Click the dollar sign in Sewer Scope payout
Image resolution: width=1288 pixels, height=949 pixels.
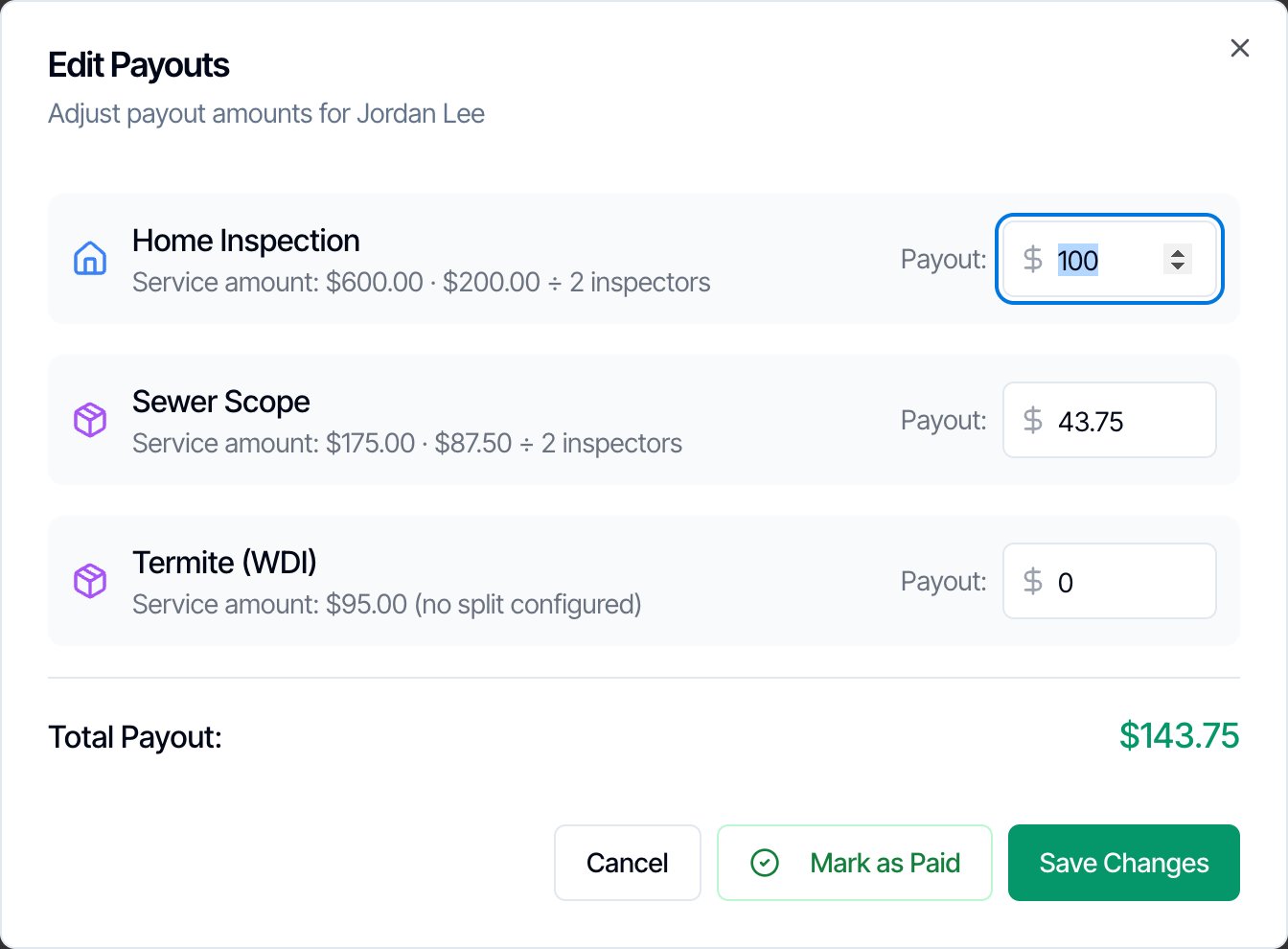click(x=1032, y=420)
